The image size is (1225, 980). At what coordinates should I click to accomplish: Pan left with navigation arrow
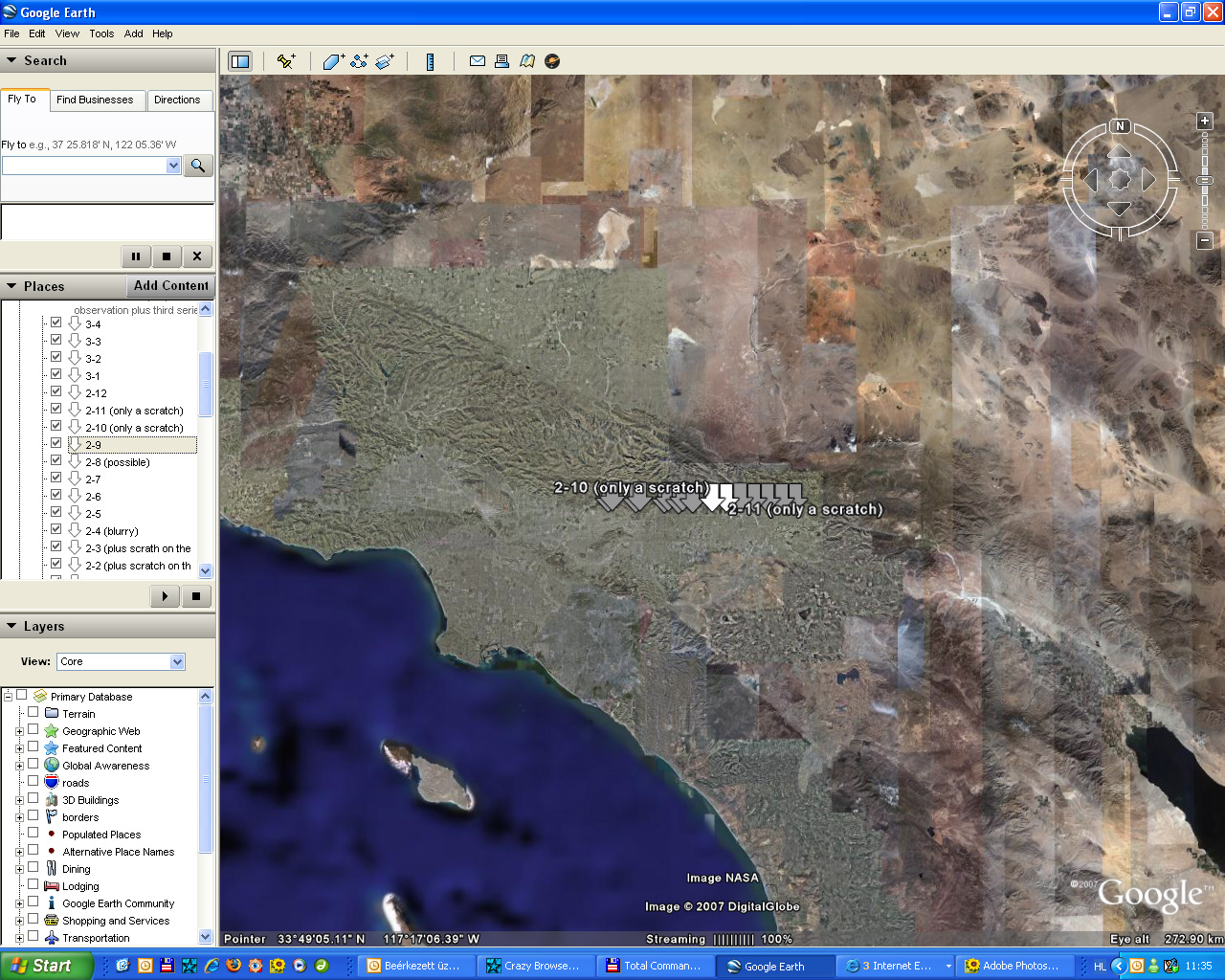point(1091,179)
